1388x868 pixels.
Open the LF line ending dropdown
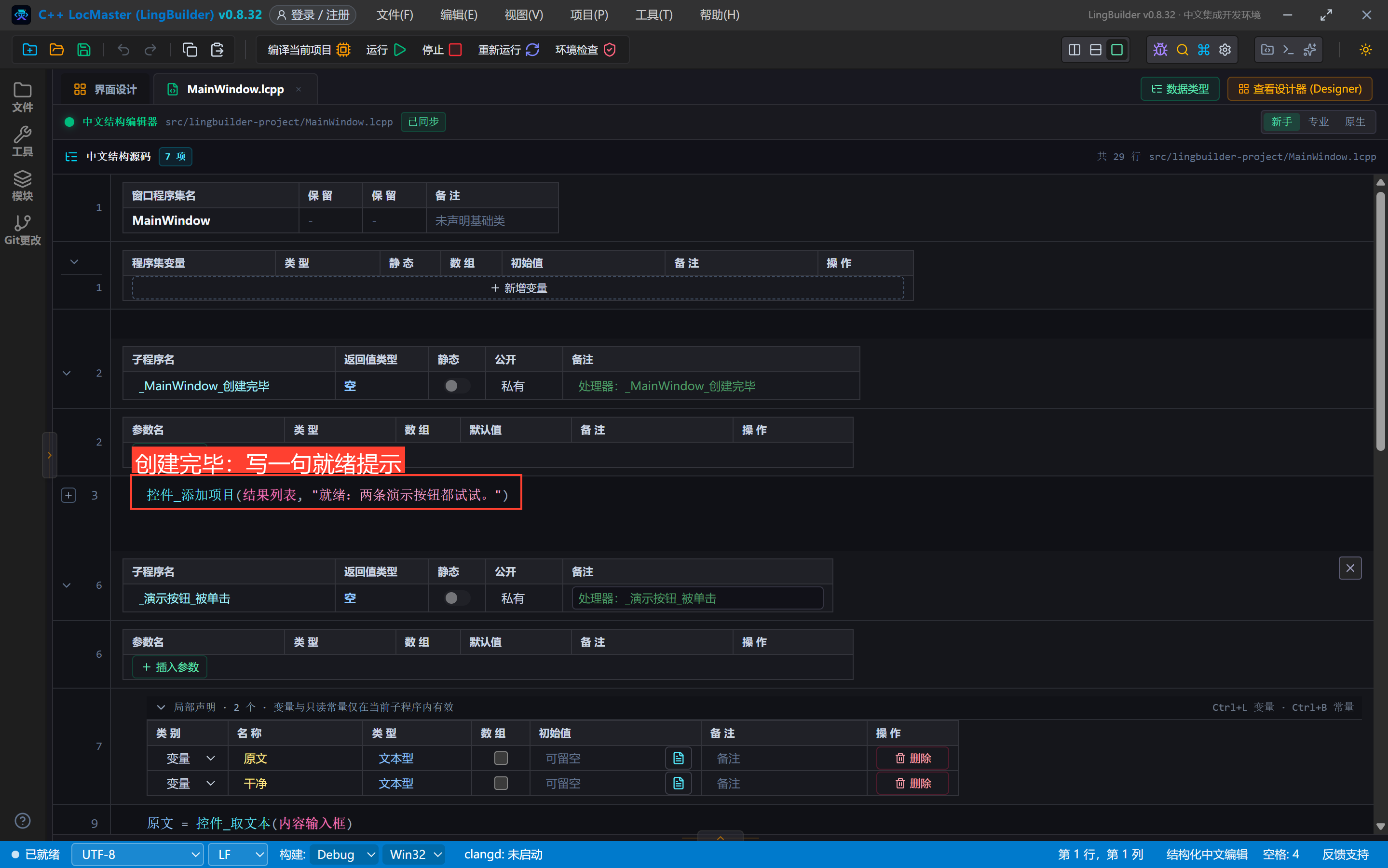click(x=238, y=854)
